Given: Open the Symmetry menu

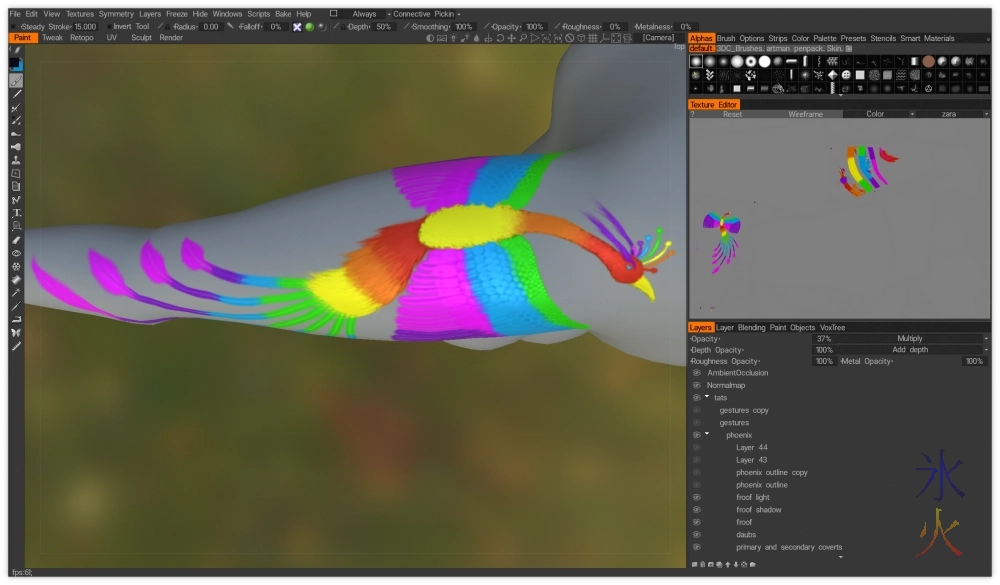Looking at the screenshot, I should pyautogui.click(x=116, y=14).
